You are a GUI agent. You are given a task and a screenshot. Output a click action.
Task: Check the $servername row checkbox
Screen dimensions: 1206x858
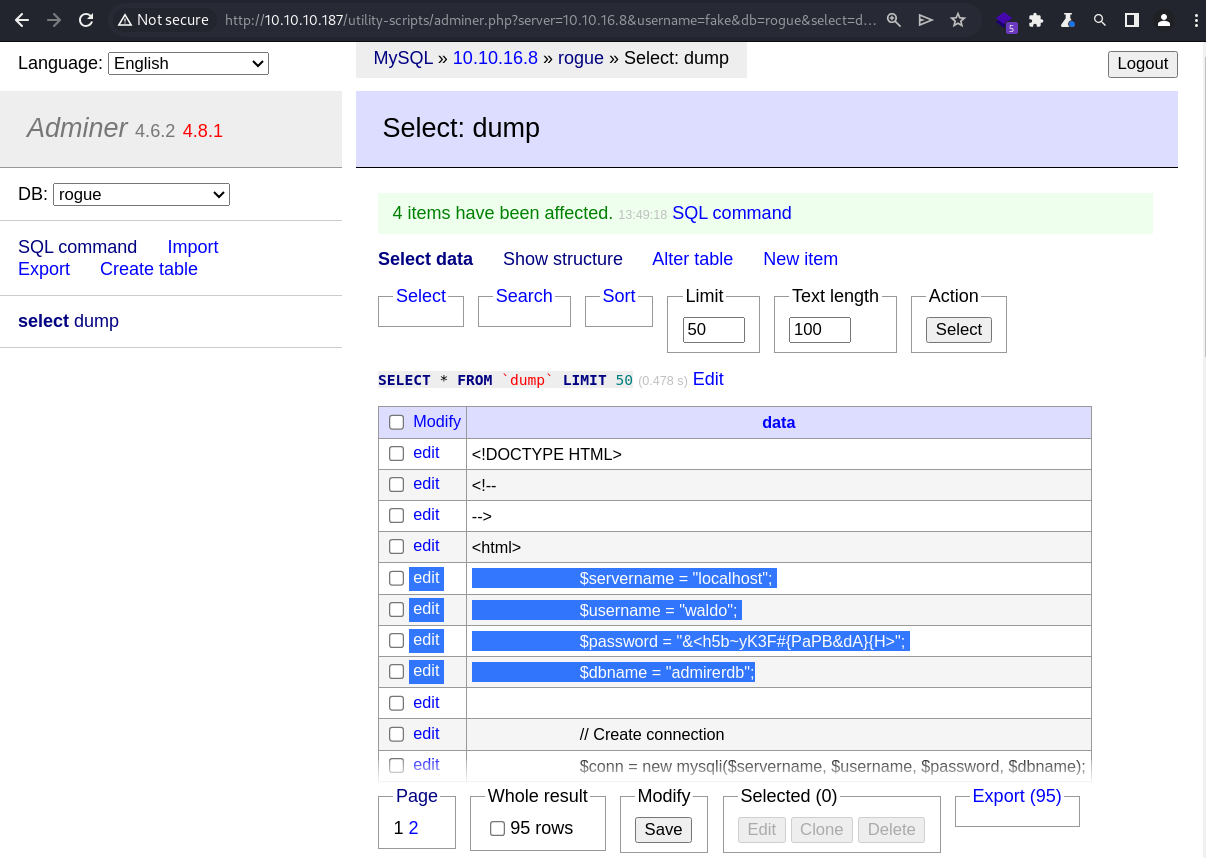click(397, 578)
